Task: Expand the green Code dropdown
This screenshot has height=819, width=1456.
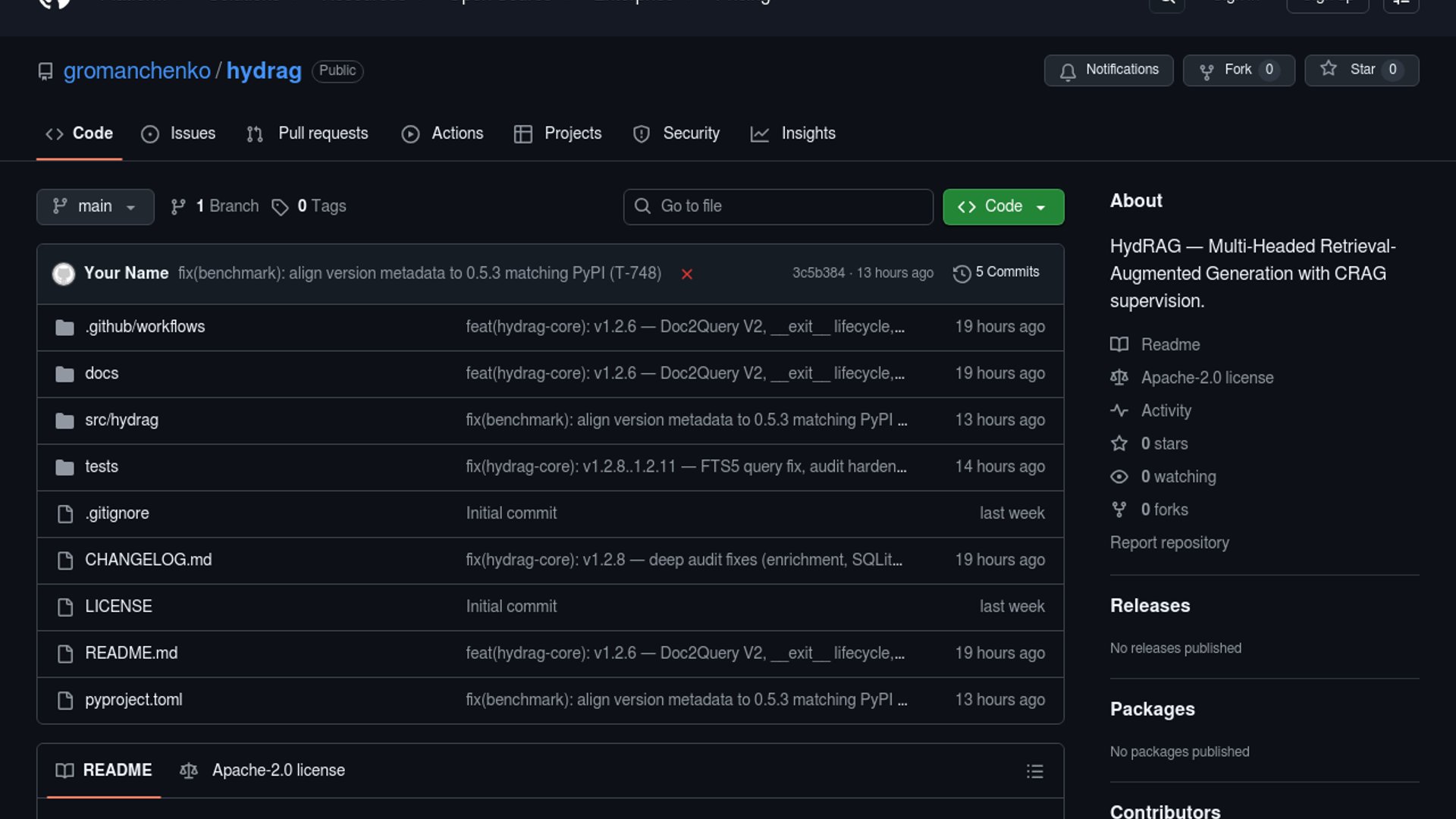Action: (x=1003, y=206)
